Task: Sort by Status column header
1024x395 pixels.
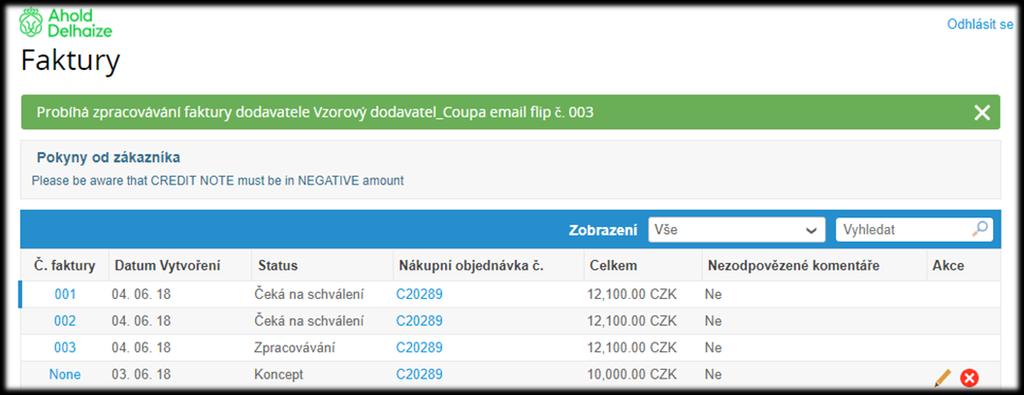Action: click(278, 266)
